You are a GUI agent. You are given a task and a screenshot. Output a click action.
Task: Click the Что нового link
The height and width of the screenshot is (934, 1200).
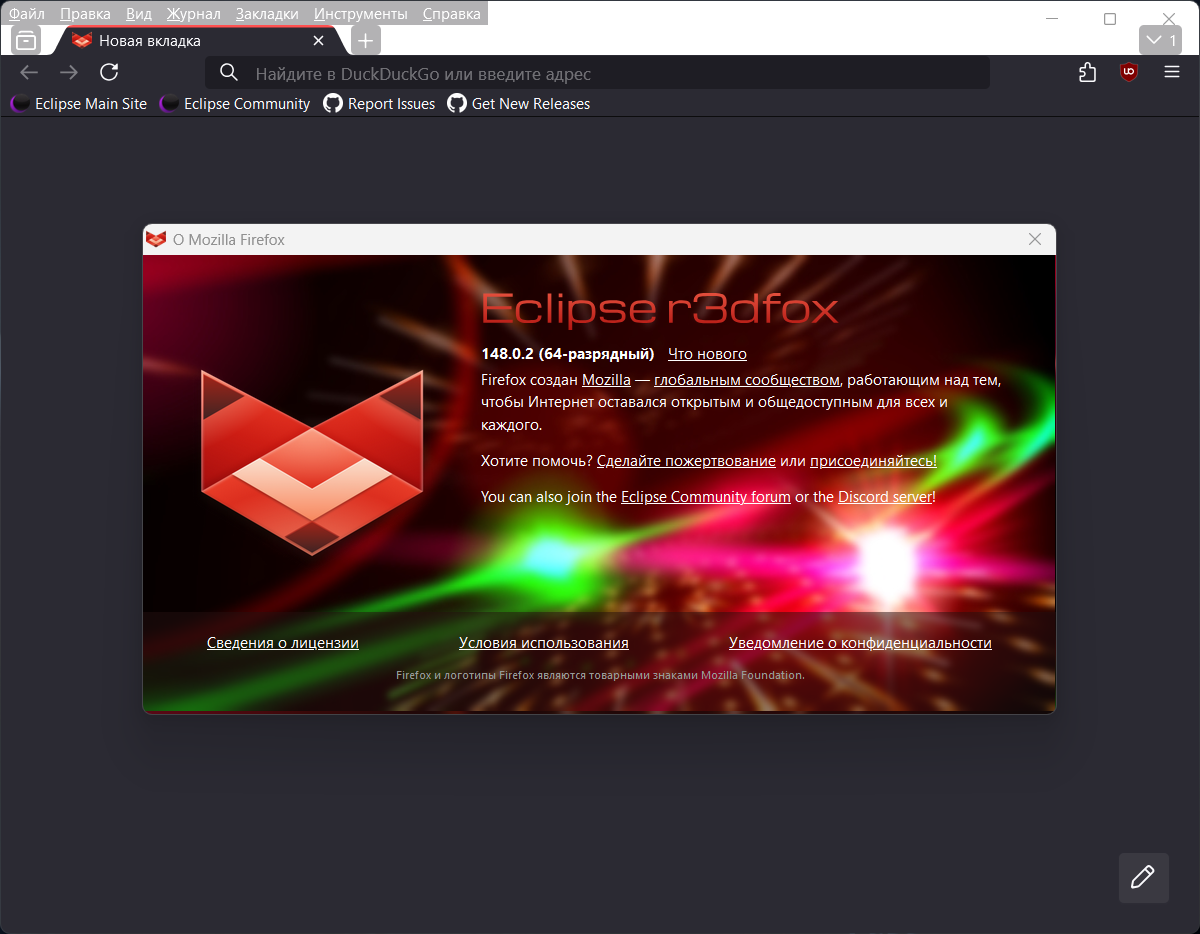tap(707, 354)
